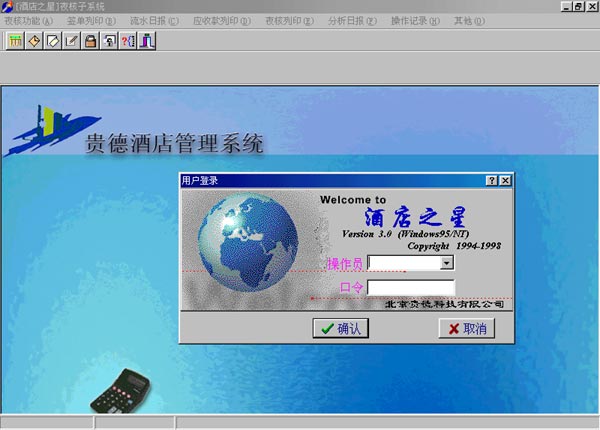The width and height of the screenshot is (600, 430).
Task: Open the 夜核功能(A) menu
Action: pos(29,21)
